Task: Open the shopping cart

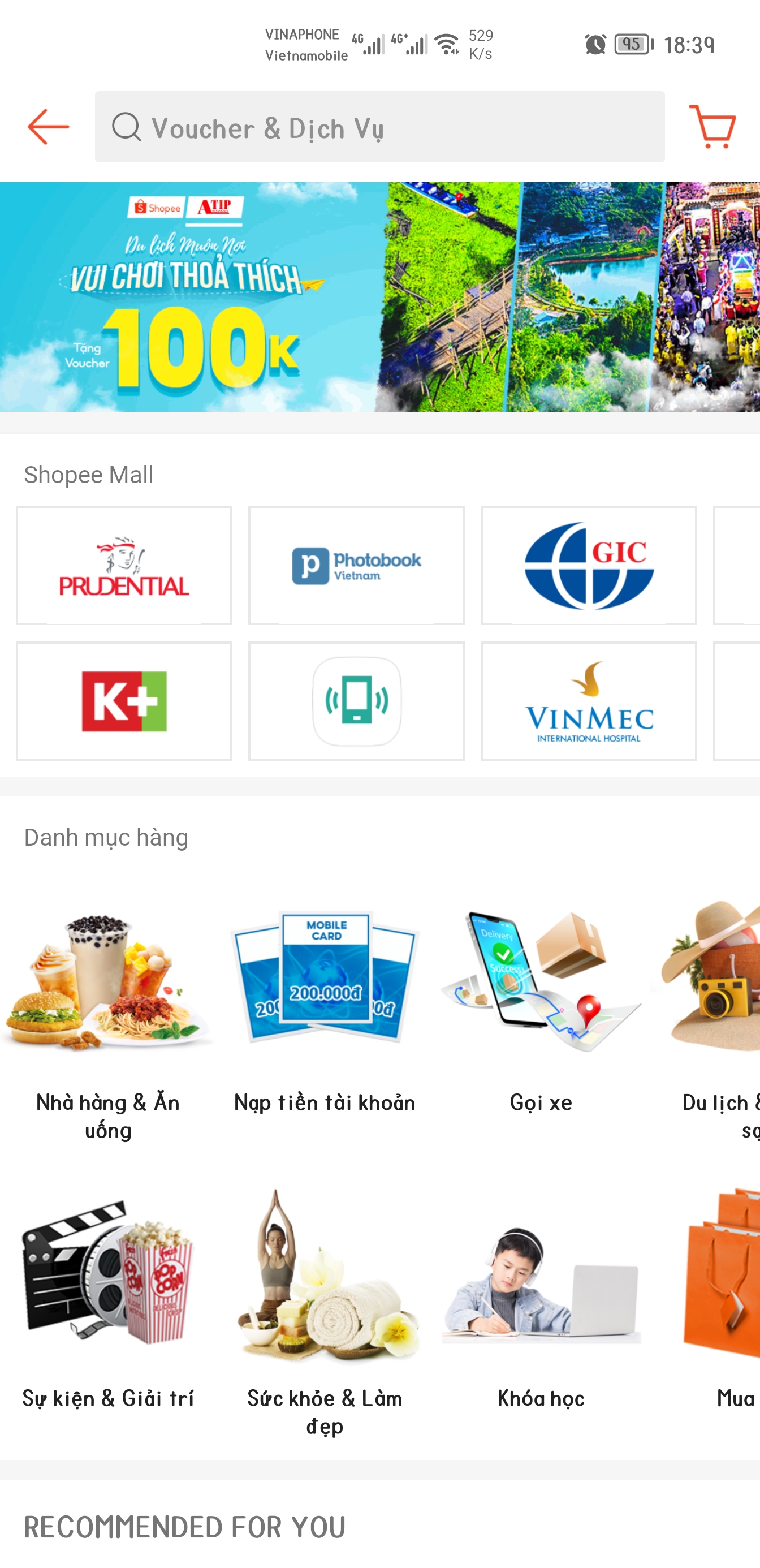Action: coord(712,127)
